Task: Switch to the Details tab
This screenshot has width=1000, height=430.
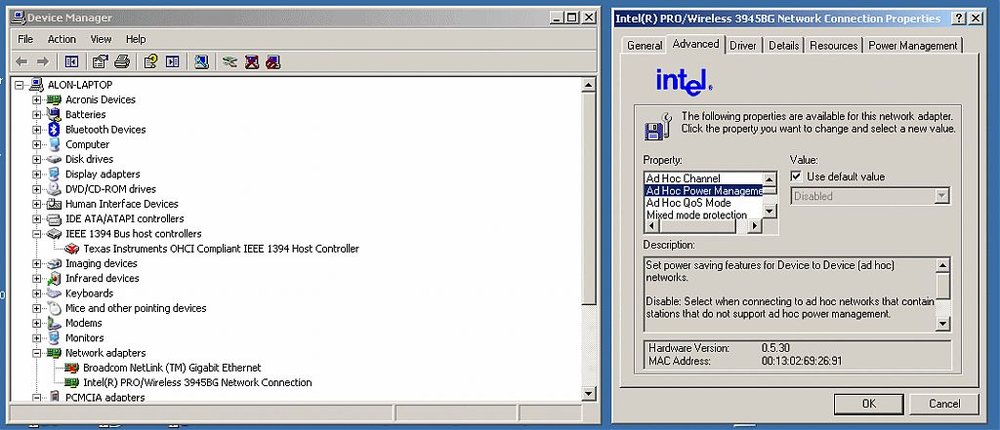Action: pos(784,45)
